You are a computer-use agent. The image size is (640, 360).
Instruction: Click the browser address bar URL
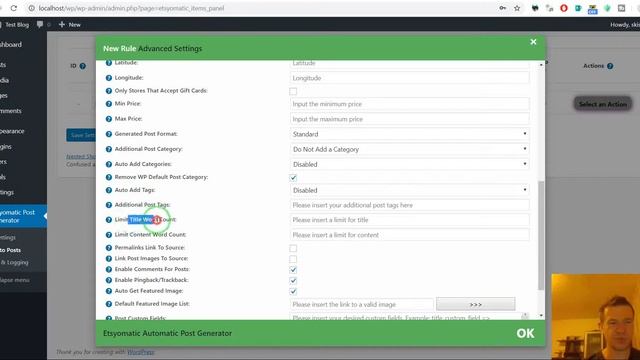(x=131, y=8)
